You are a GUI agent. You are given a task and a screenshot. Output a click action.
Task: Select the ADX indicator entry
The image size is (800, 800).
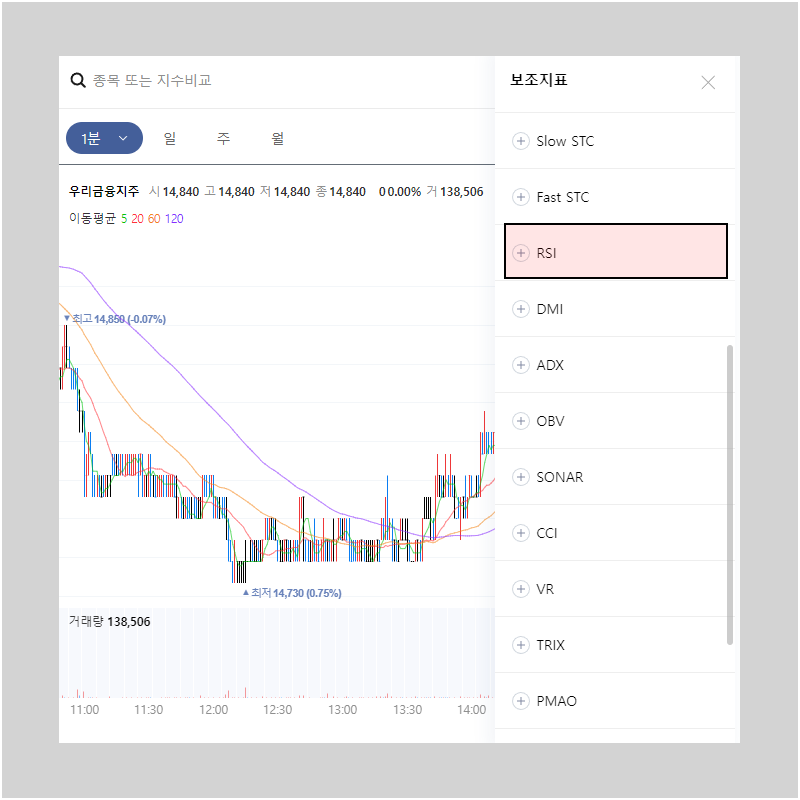pyautogui.click(x=550, y=364)
